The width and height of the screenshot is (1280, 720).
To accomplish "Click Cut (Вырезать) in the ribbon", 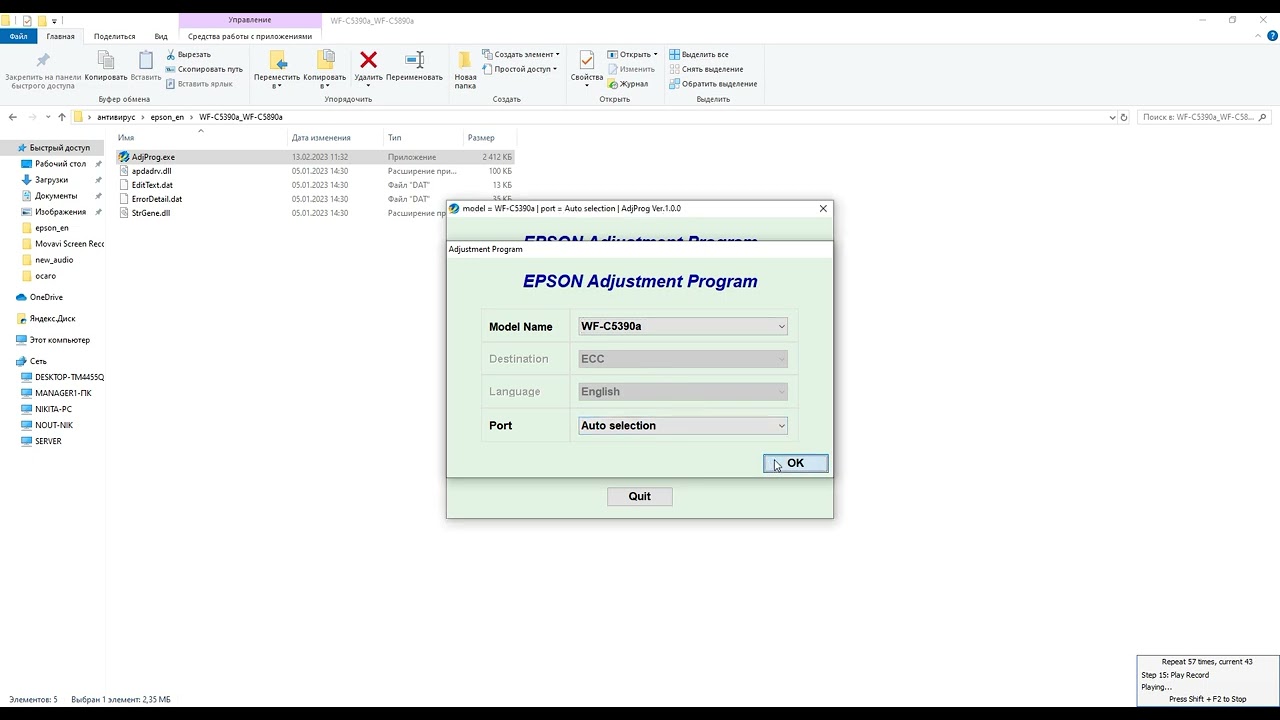I will (x=188, y=54).
